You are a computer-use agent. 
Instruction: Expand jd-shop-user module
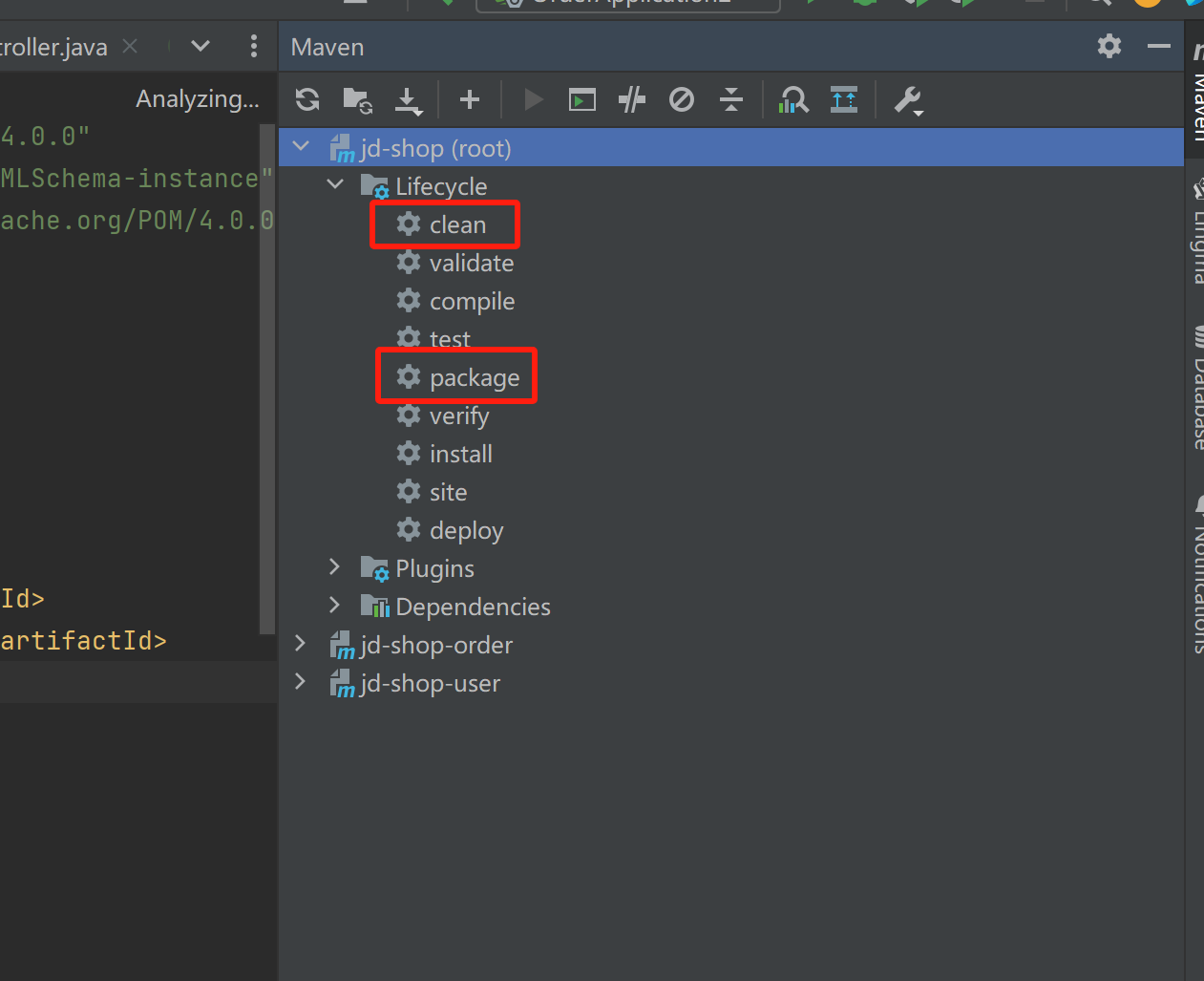coord(300,681)
